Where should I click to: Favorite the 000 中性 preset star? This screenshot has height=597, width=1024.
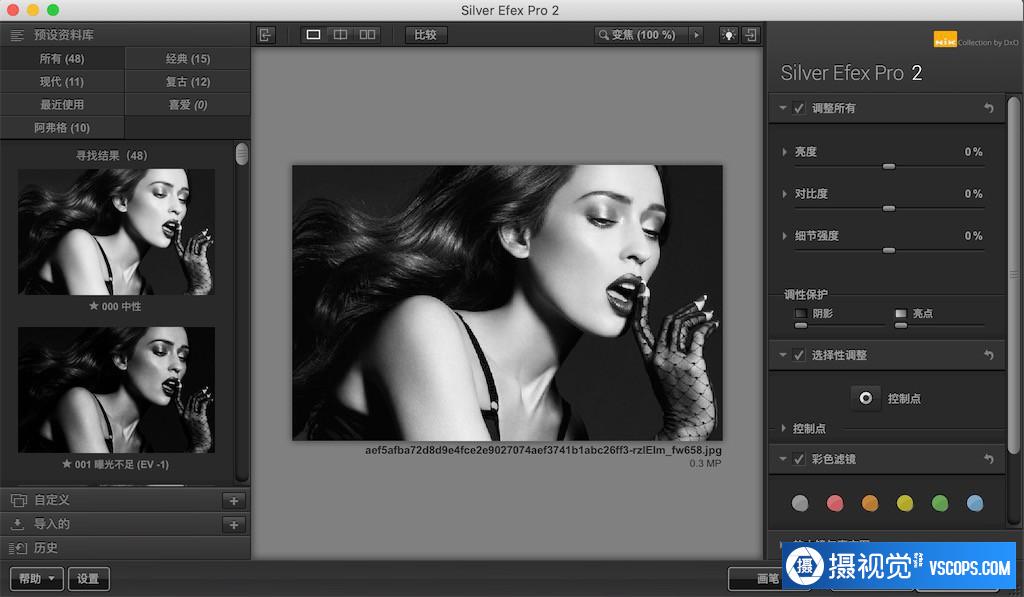click(x=94, y=306)
